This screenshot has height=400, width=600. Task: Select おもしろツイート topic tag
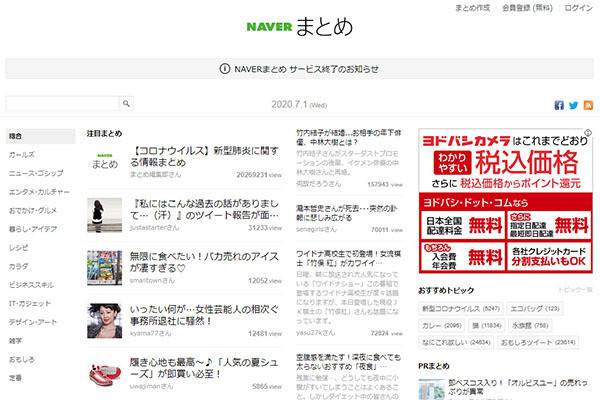[x=538, y=342]
